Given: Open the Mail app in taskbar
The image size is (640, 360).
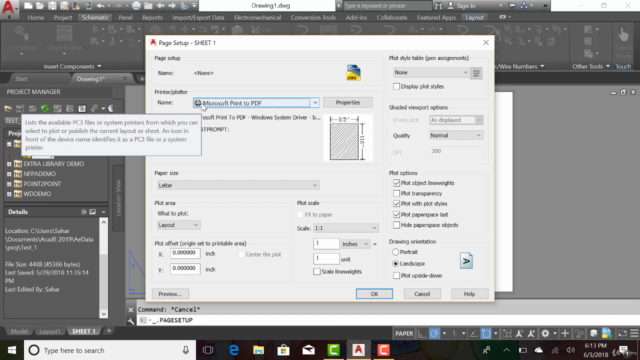Looking at the screenshot, I should [309, 350].
